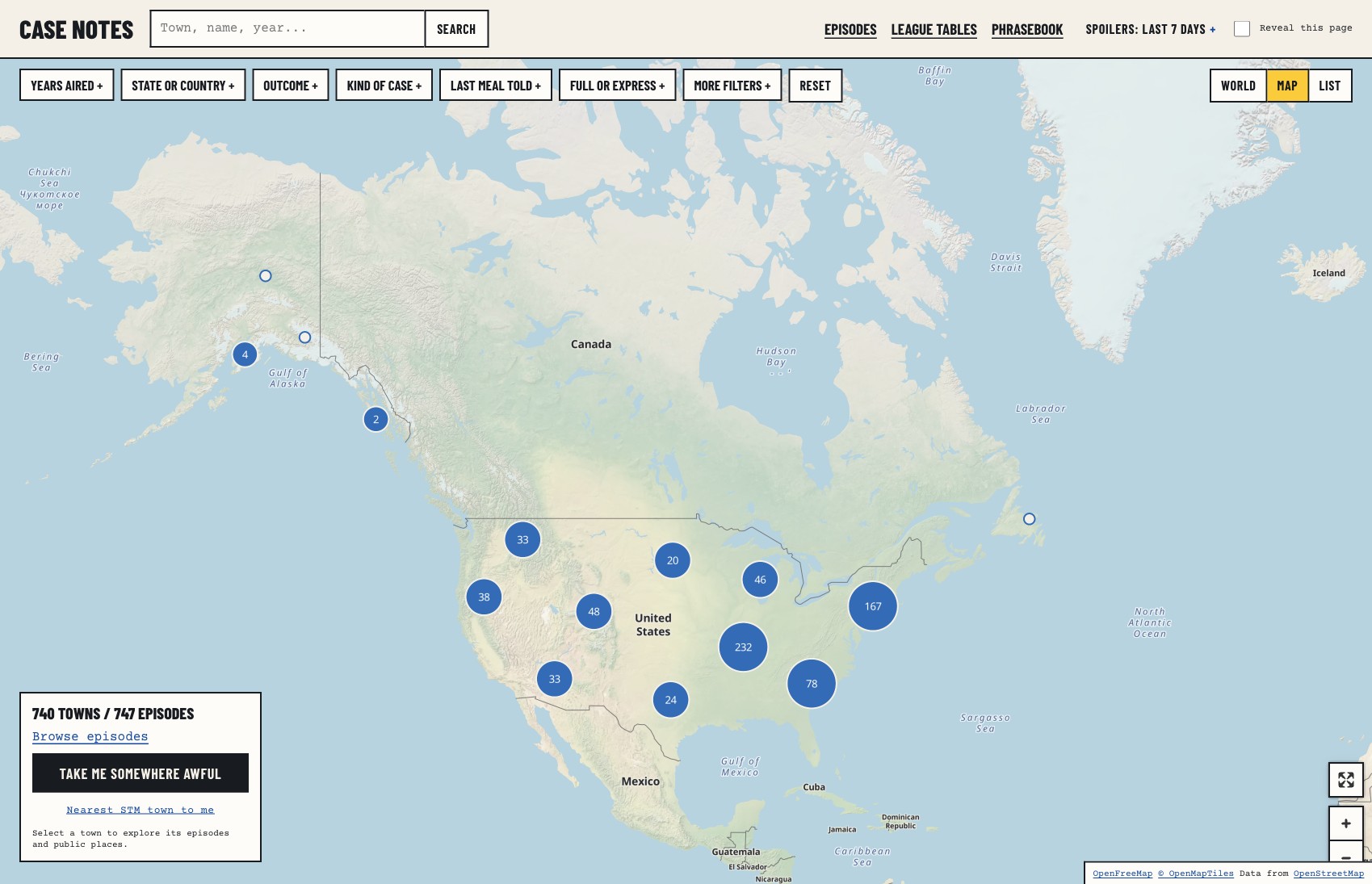
Task: Go to Episodes page
Action: 850,29
